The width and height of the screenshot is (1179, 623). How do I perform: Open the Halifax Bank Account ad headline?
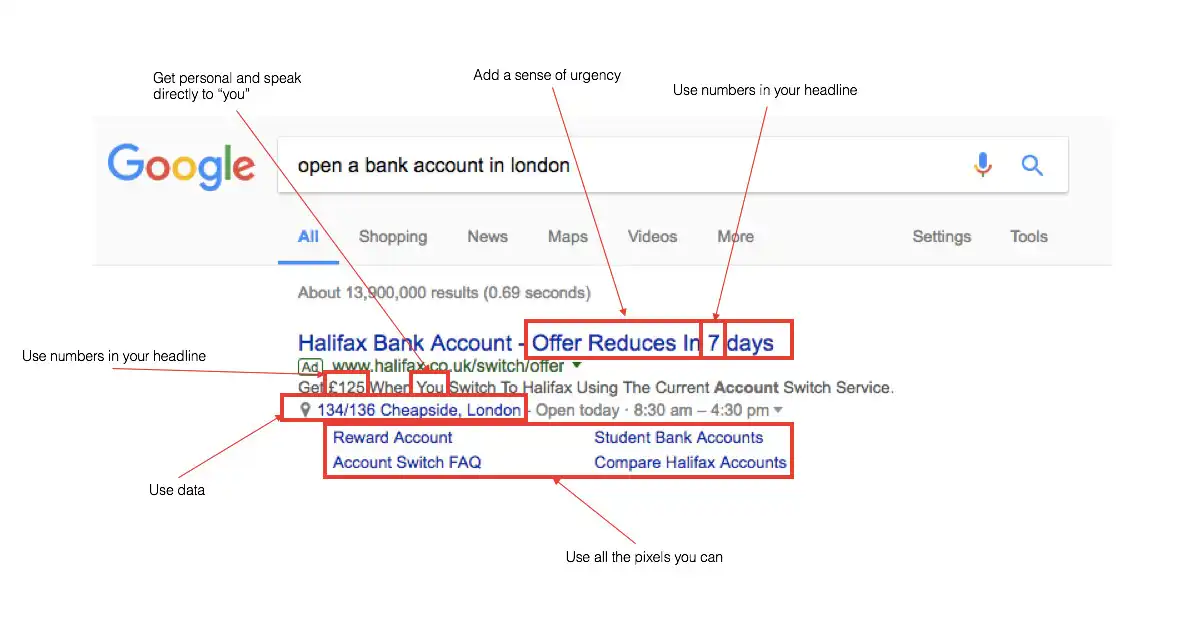point(535,343)
